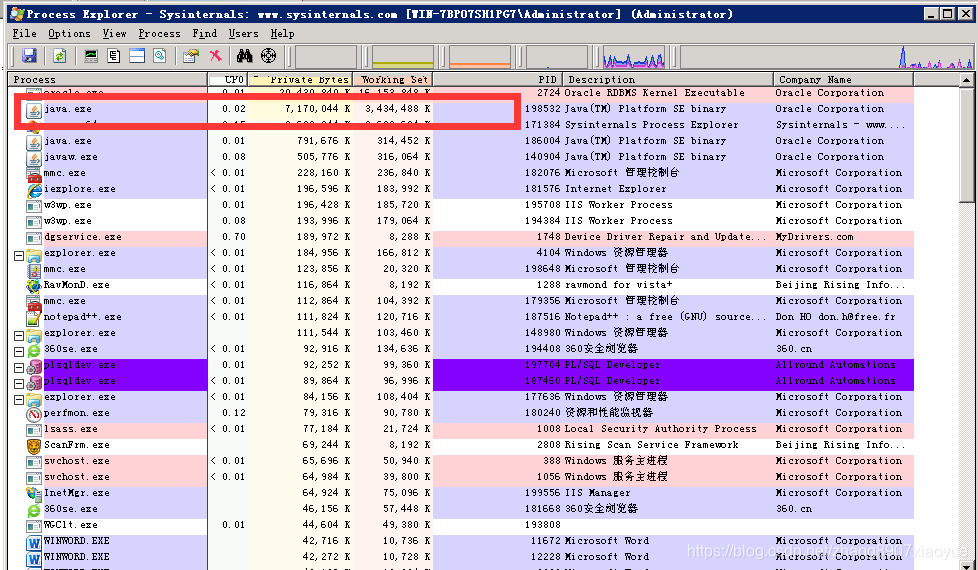This screenshot has width=978, height=570.
Task: Toggle the Show Lower Pane icon
Action: coord(137,56)
